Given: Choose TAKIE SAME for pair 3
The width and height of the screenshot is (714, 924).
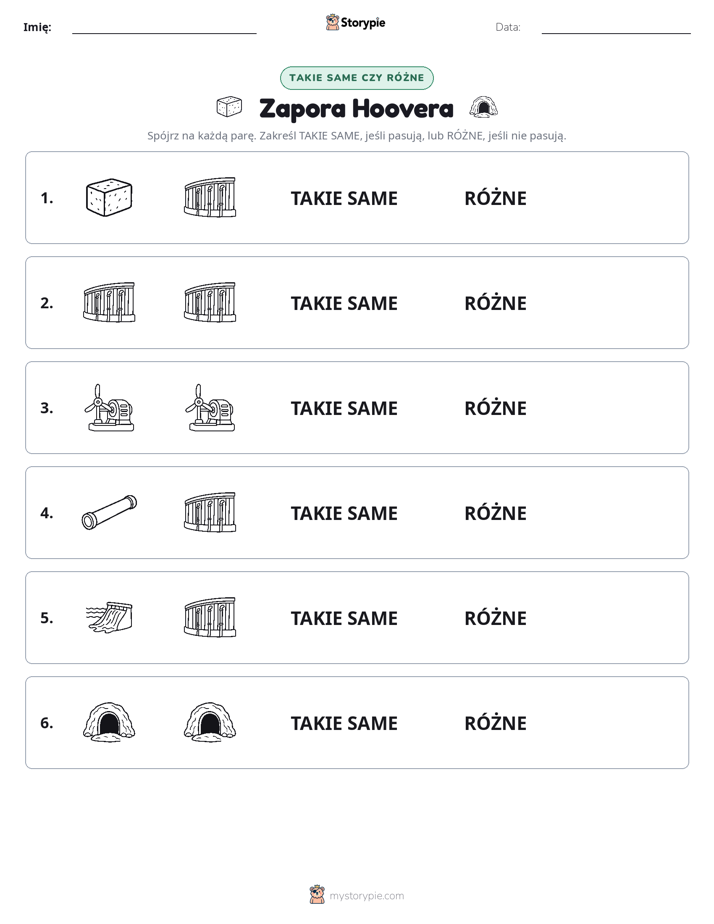Looking at the screenshot, I should [x=344, y=408].
